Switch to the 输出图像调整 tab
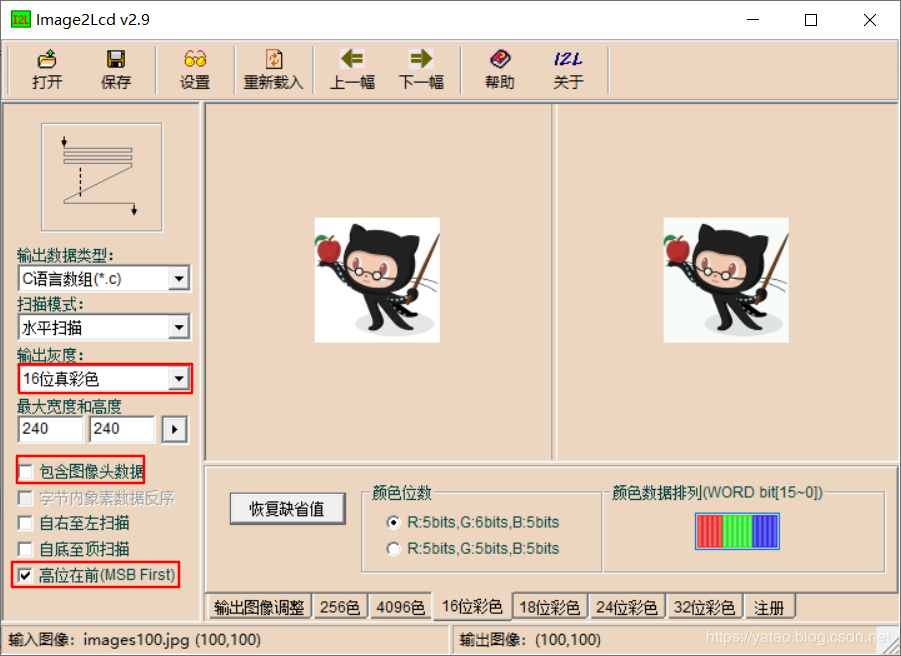Screen dimensions: 901x656 tap(259, 607)
